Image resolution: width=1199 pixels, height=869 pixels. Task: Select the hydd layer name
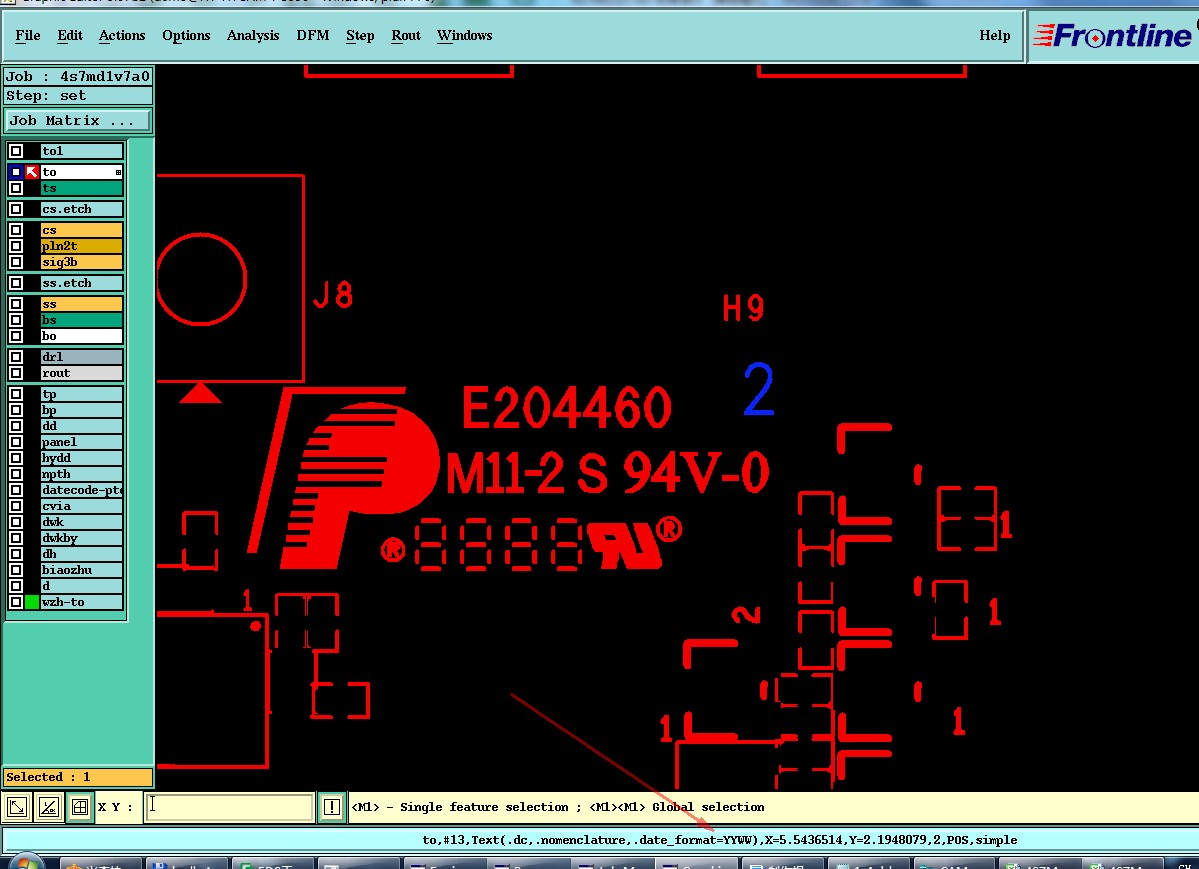point(81,458)
